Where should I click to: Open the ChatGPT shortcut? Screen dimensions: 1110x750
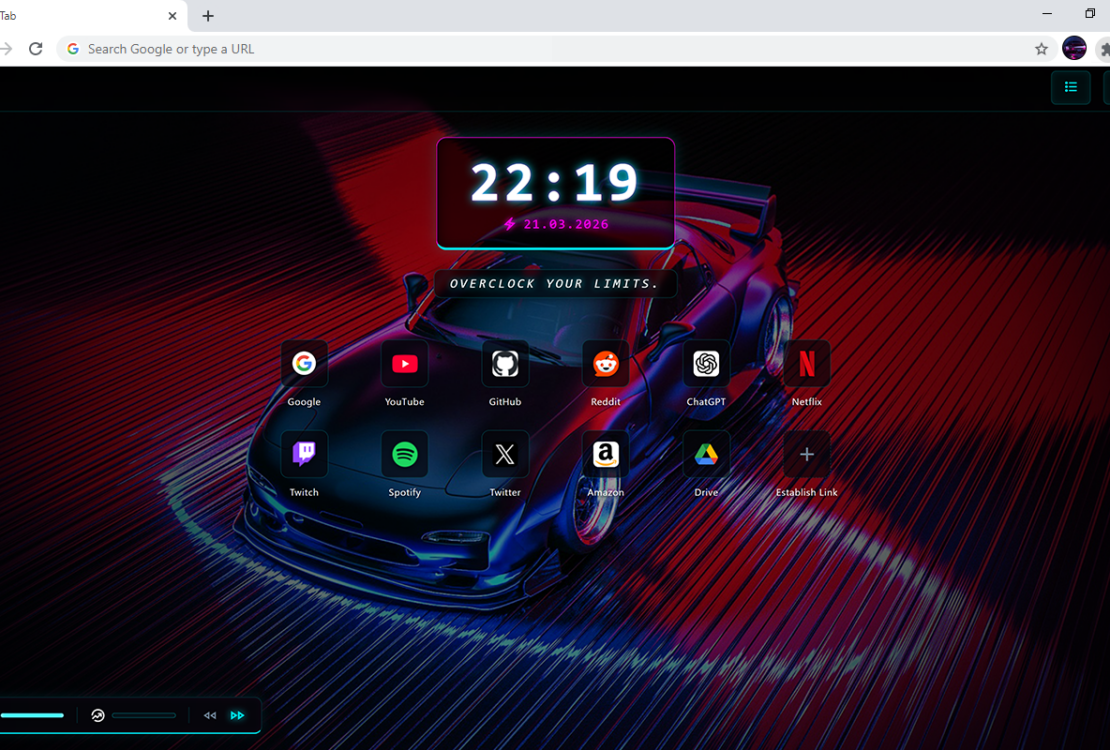[706, 364]
